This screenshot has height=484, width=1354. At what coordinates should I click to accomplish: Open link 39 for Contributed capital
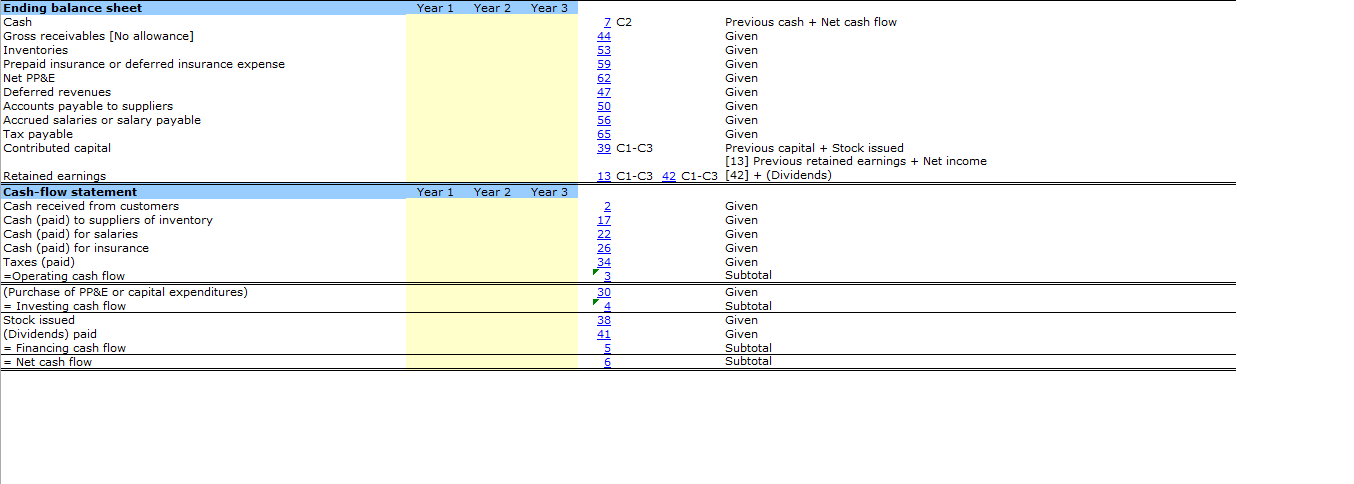604,148
